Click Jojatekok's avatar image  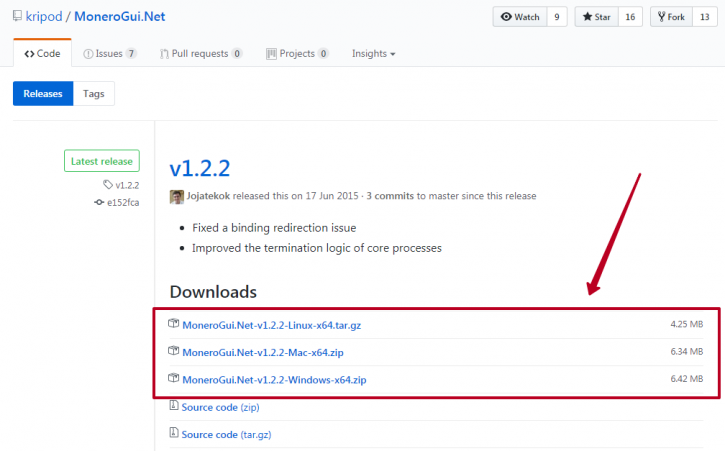point(177,197)
